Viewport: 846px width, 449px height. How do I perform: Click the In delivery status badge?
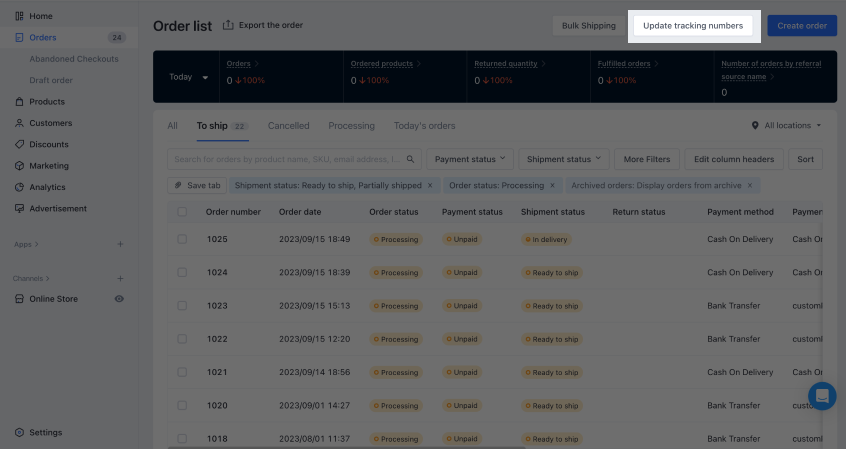pos(546,239)
